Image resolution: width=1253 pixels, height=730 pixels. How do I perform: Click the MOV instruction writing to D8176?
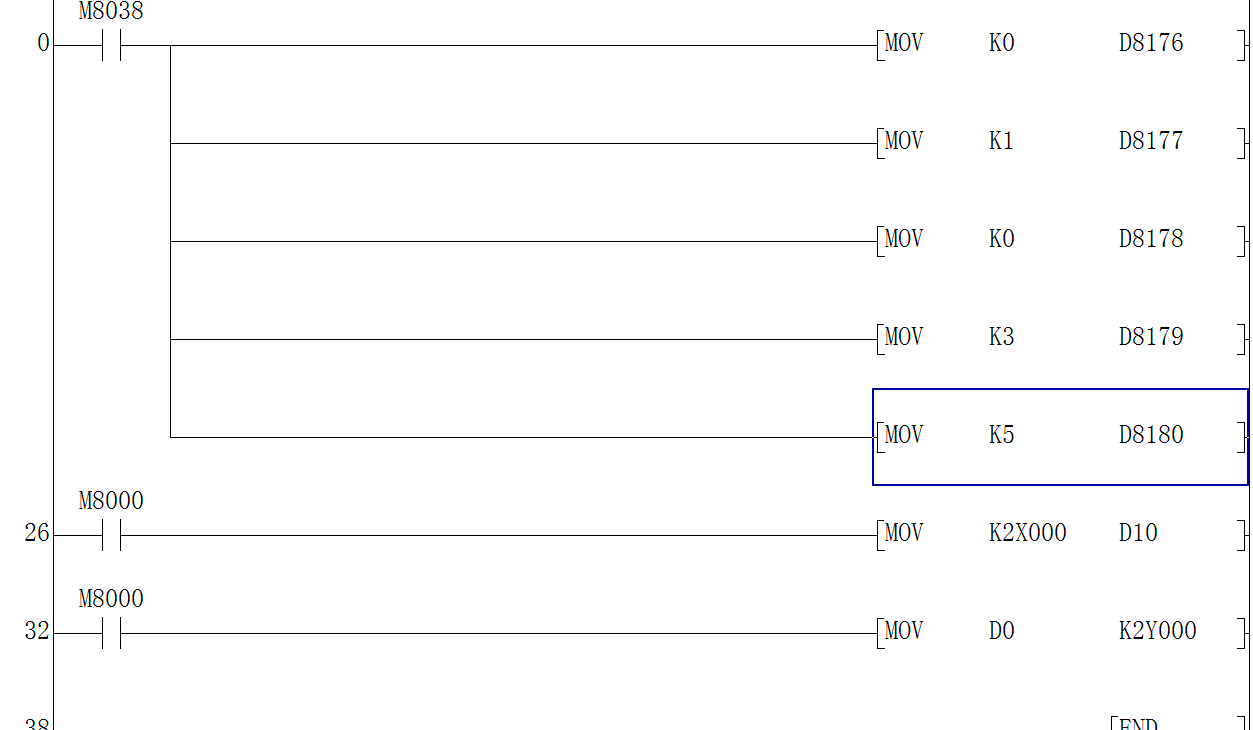click(x=904, y=44)
